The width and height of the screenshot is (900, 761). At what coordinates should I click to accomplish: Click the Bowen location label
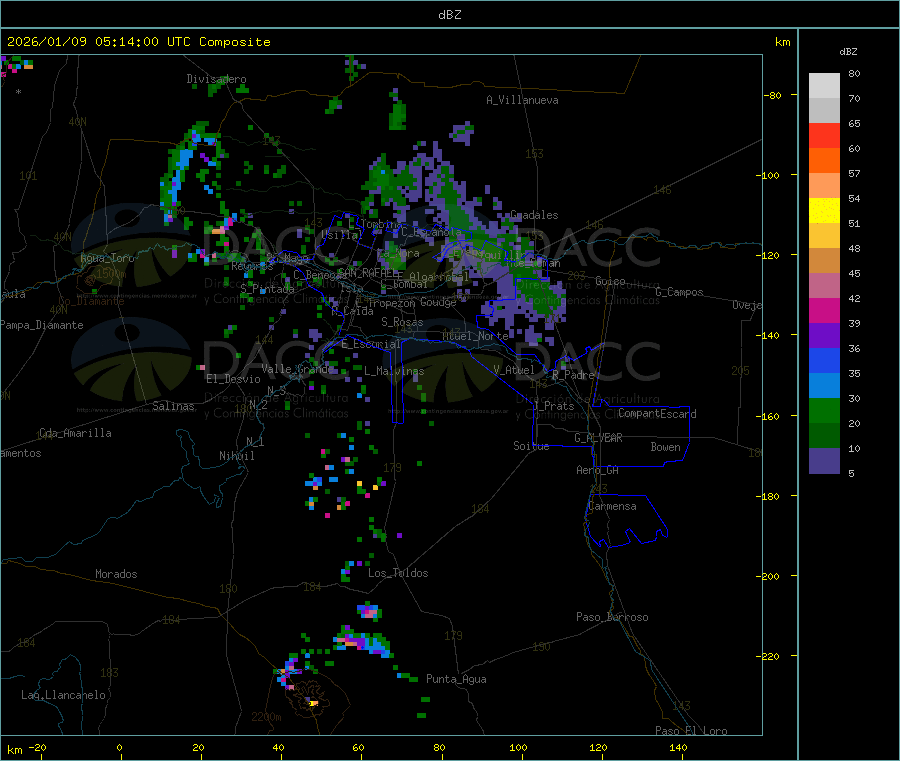tap(665, 447)
